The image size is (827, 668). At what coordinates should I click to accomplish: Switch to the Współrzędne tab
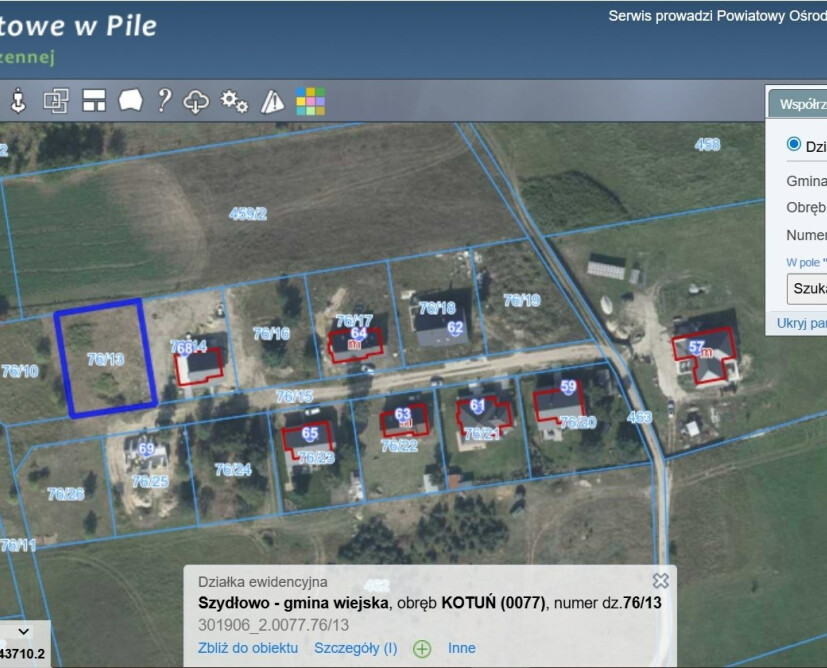click(x=800, y=103)
